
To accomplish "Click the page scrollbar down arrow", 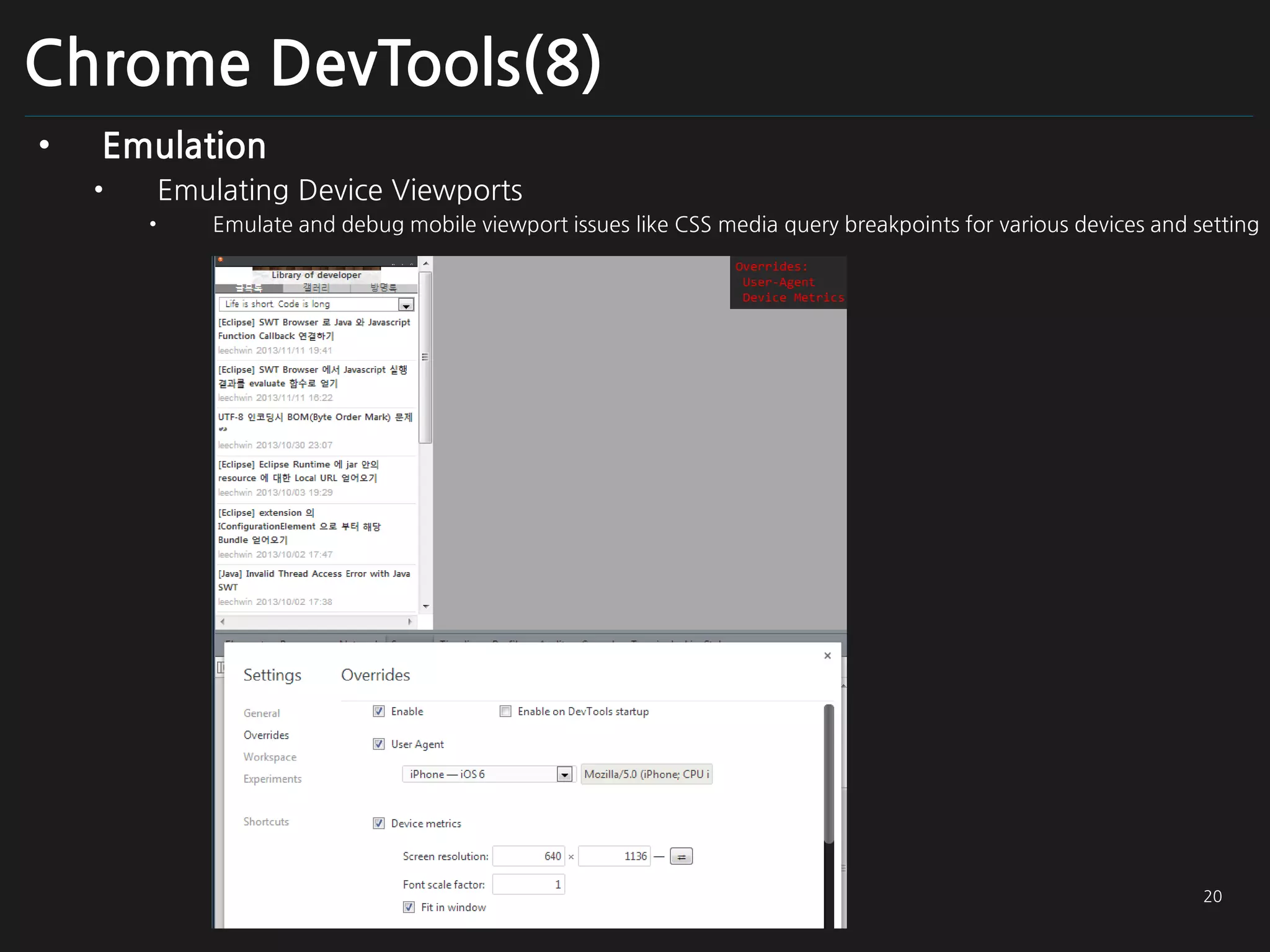I will [425, 606].
